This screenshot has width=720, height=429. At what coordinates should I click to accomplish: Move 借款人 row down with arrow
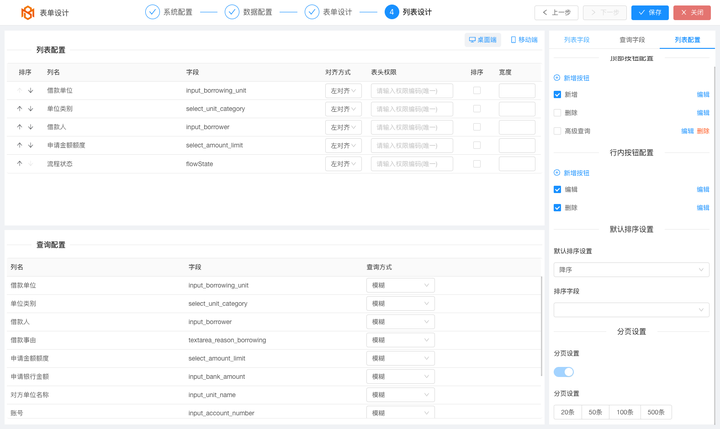[31, 127]
